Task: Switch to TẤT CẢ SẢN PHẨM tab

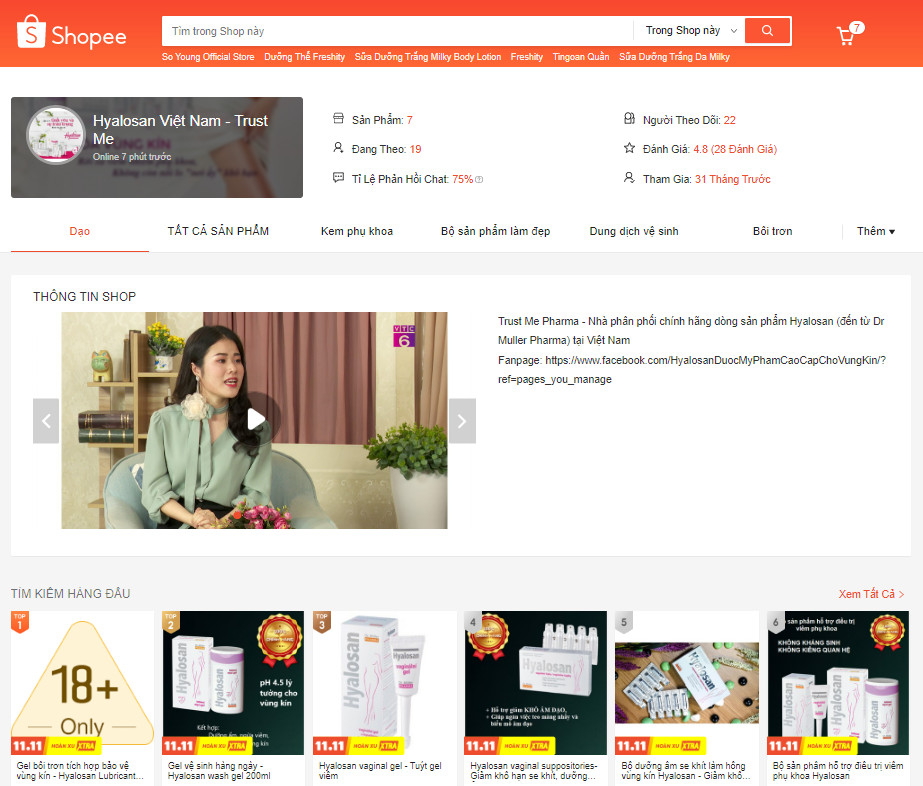Action: click(218, 231)
